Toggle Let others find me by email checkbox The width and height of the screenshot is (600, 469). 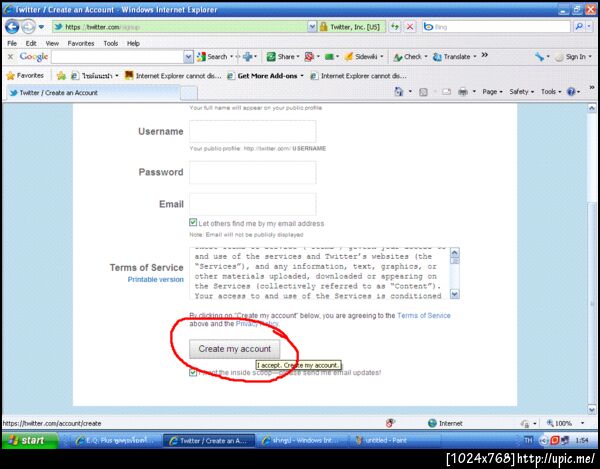click(x=193, y=222)
